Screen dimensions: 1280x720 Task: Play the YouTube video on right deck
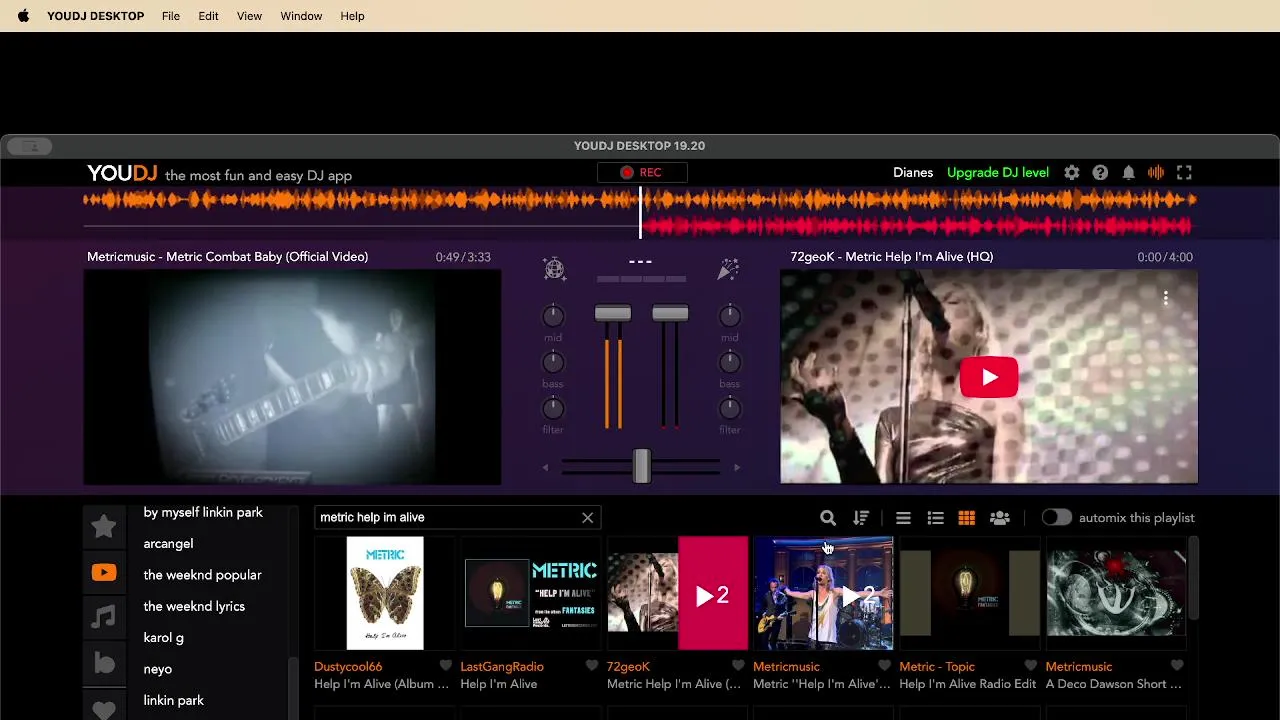989,377
